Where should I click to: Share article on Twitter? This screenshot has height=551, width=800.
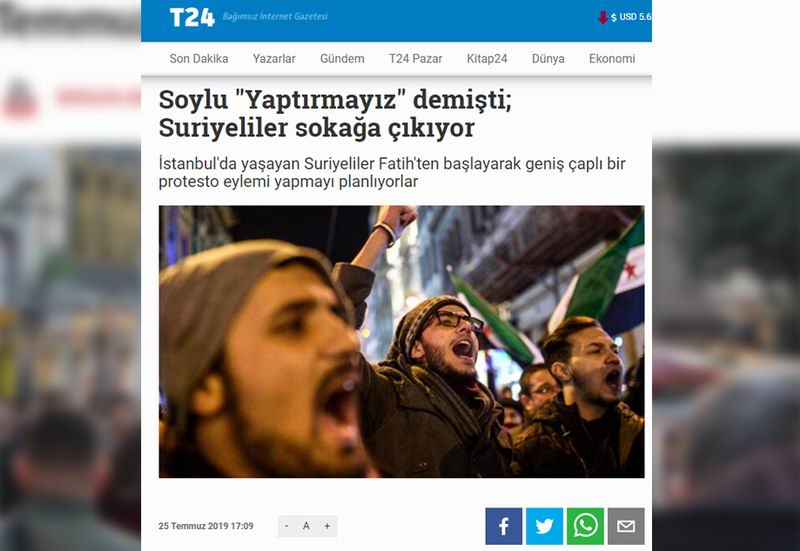pyautogui.click(x=544, y=526)
